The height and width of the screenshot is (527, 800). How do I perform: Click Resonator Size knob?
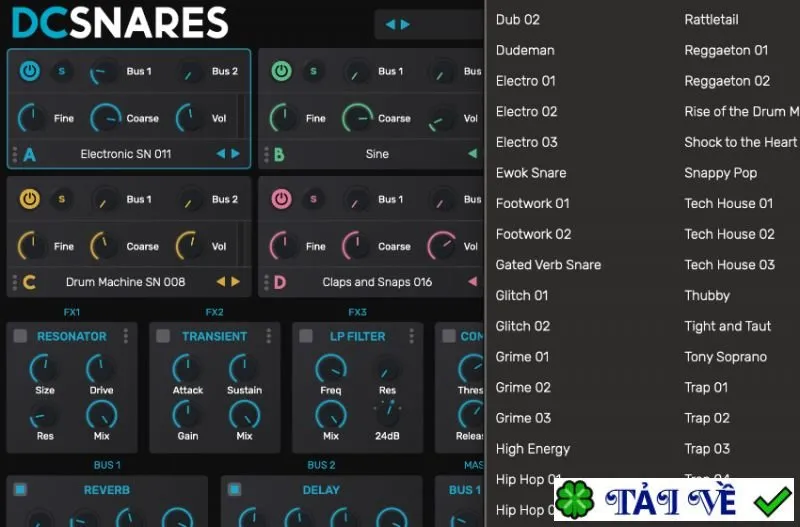(x=45, y=368)
